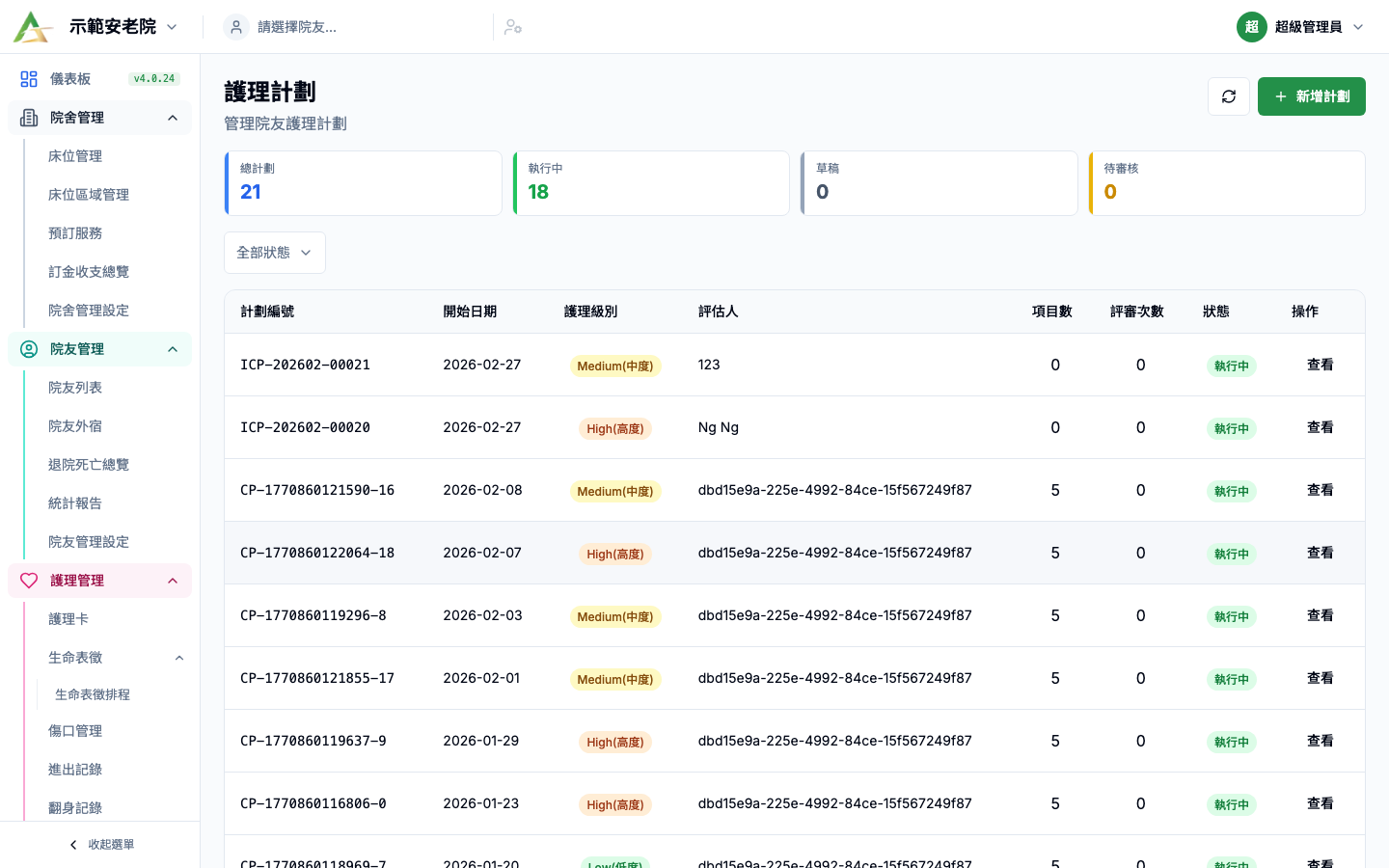Open 訂金收支總覽
Screen dimensions: 1389x868
click(x=89, y=272)
